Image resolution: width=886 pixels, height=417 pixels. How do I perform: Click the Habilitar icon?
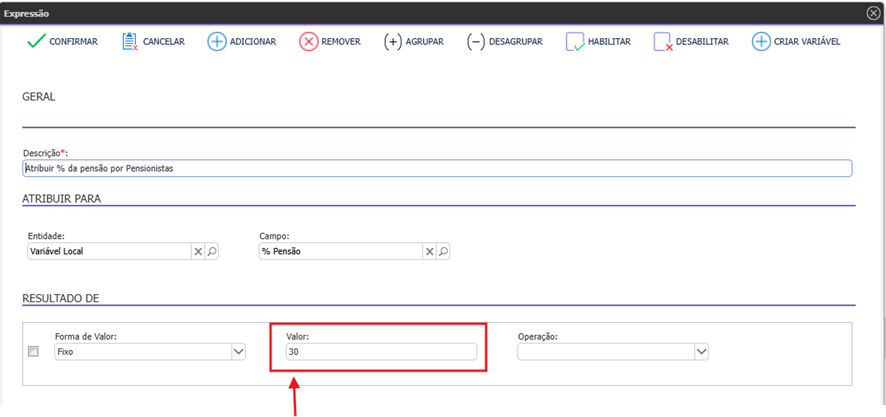(575, 42)
